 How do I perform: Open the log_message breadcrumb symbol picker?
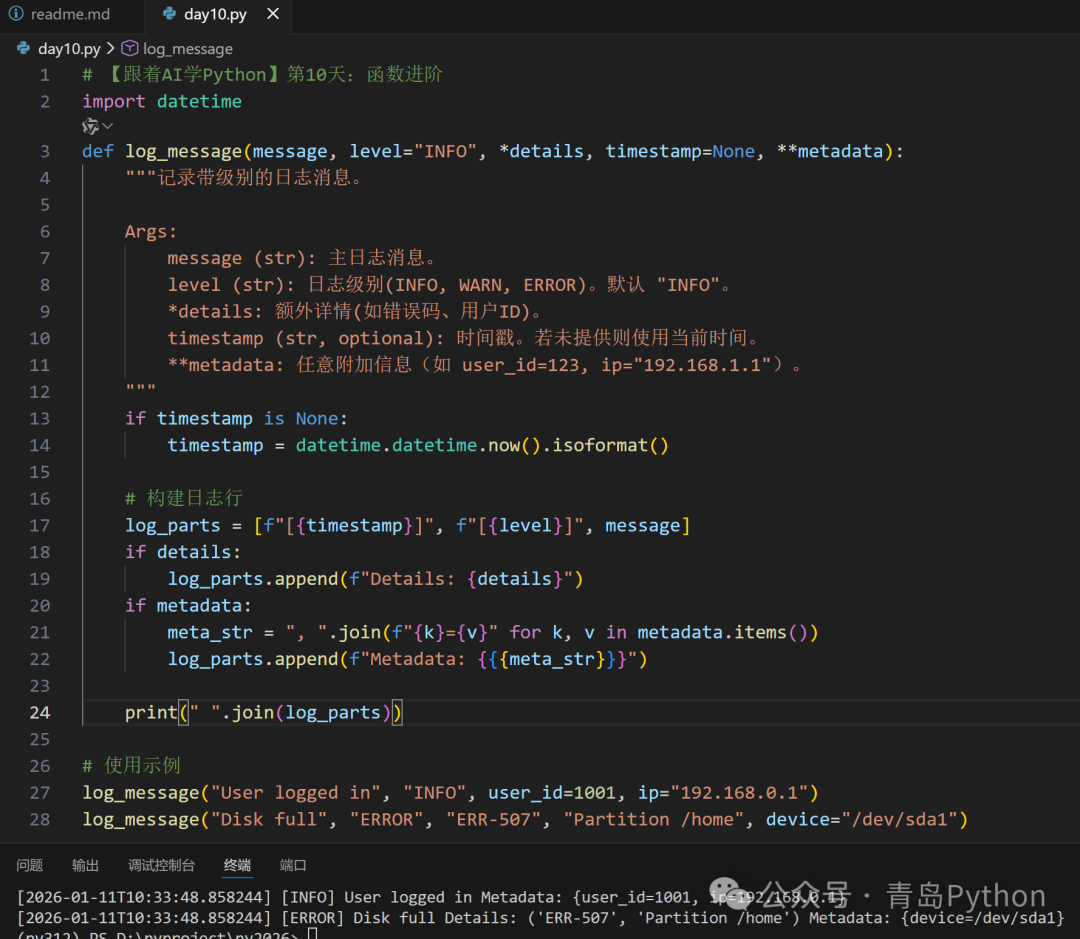(x=187, y=48)
